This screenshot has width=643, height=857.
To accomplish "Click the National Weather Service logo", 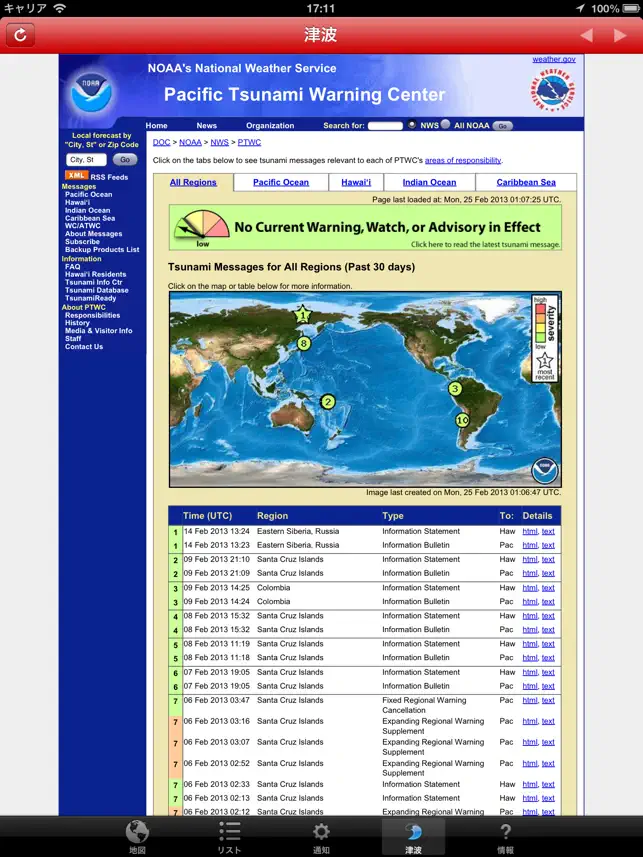I will tap(552, 90).
